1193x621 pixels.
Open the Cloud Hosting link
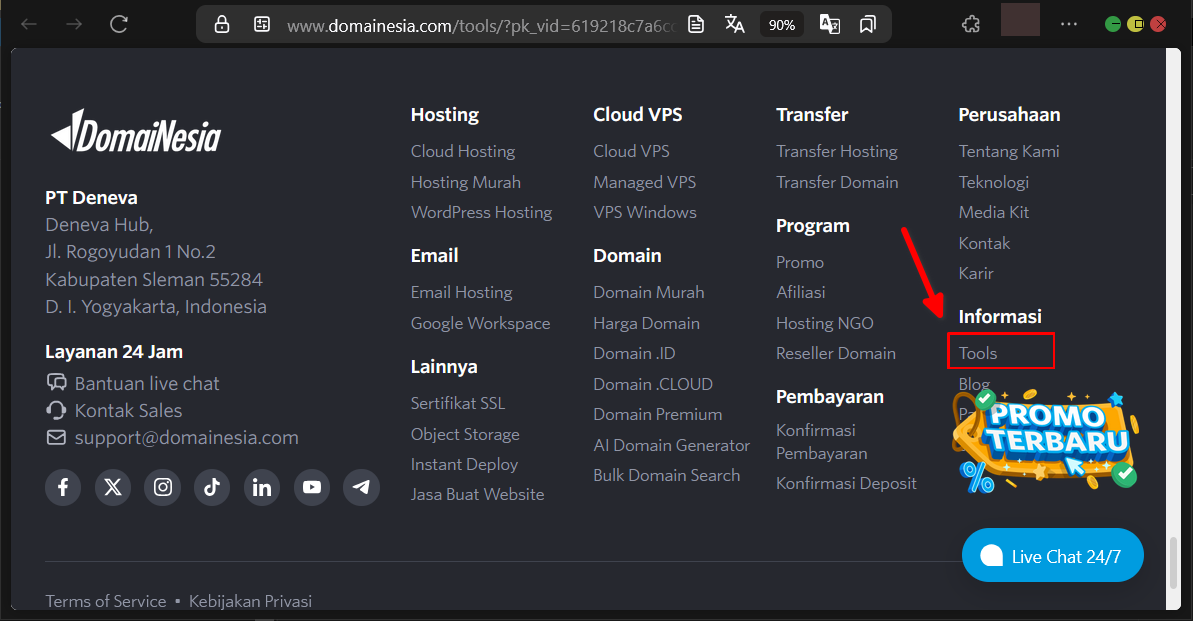463,151
